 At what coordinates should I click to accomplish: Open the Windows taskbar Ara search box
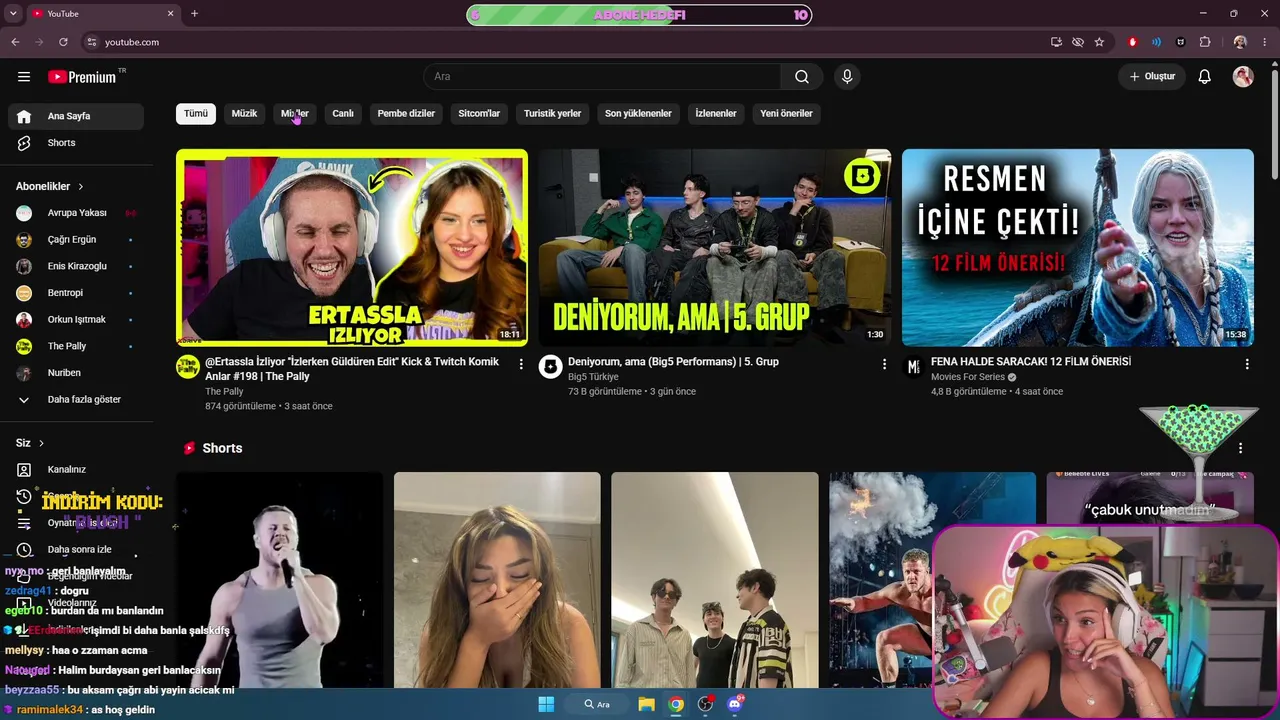(598, 704)
